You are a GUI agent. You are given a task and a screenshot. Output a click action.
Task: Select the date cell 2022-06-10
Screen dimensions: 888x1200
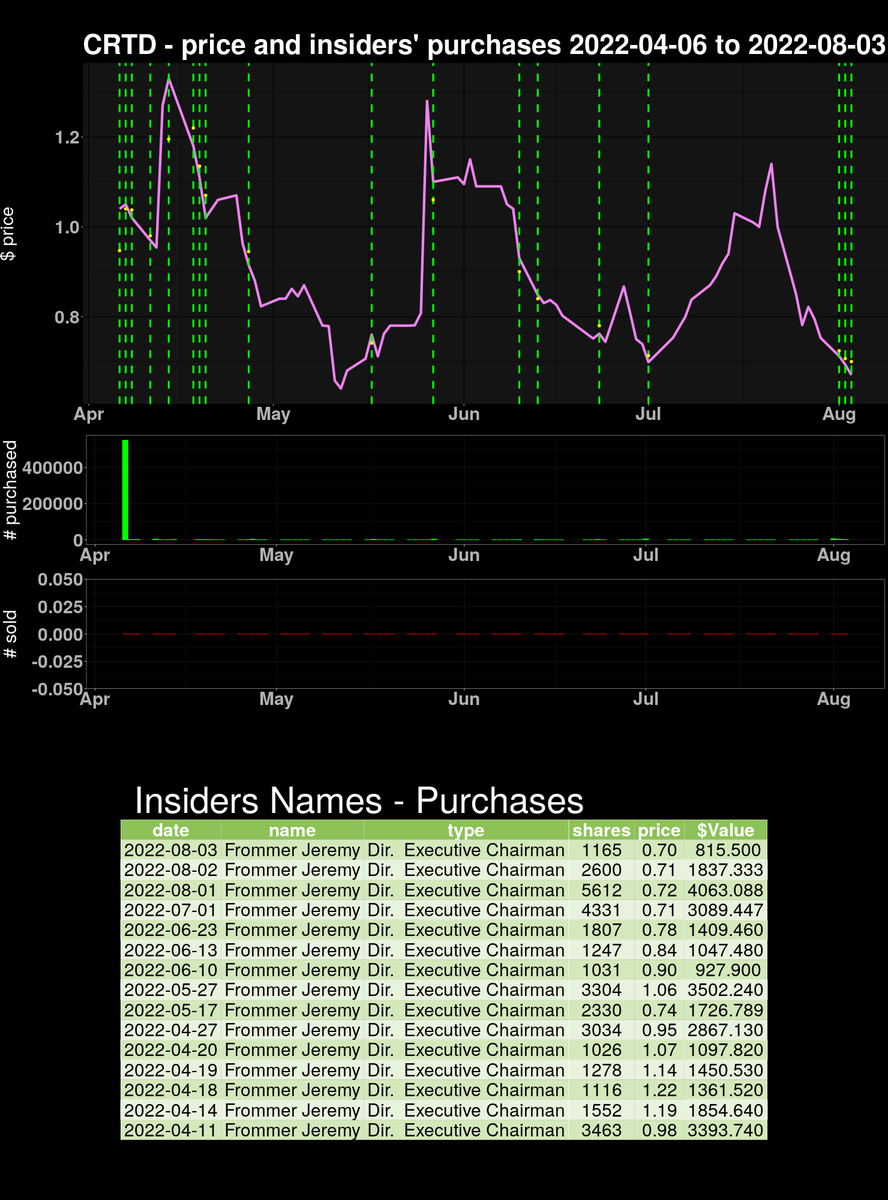point(171,970)
